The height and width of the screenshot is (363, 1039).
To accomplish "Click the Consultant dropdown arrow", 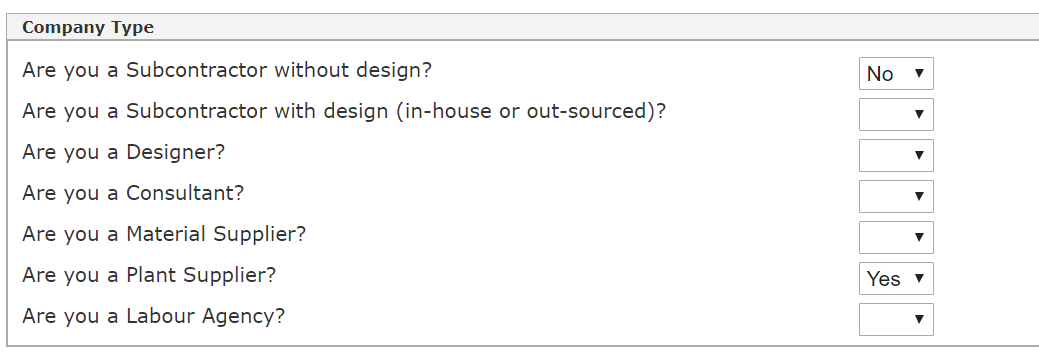I will tap(919, 197).
